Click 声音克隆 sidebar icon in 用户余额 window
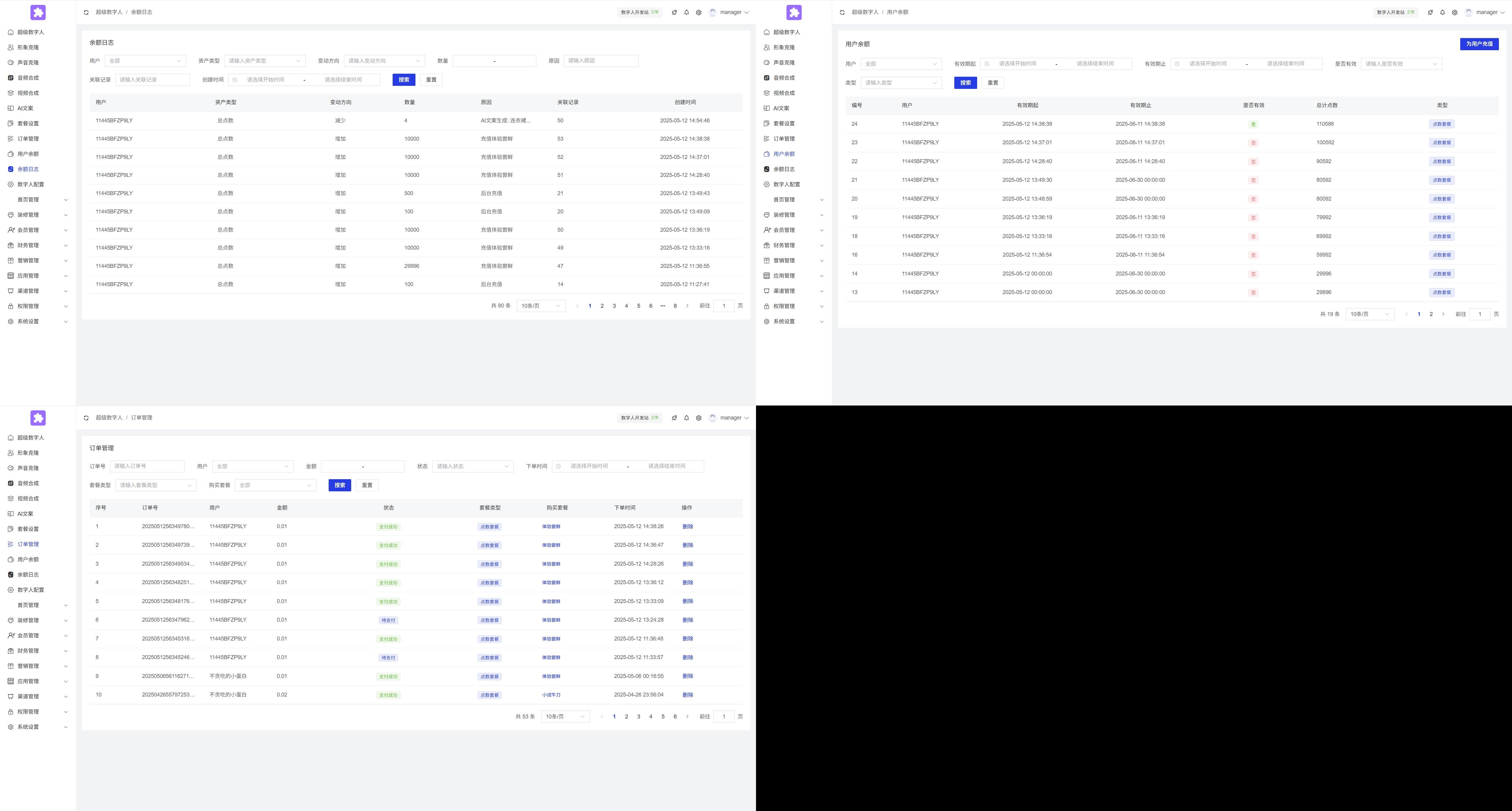The image size is (1512, 811). coord(767,63)
